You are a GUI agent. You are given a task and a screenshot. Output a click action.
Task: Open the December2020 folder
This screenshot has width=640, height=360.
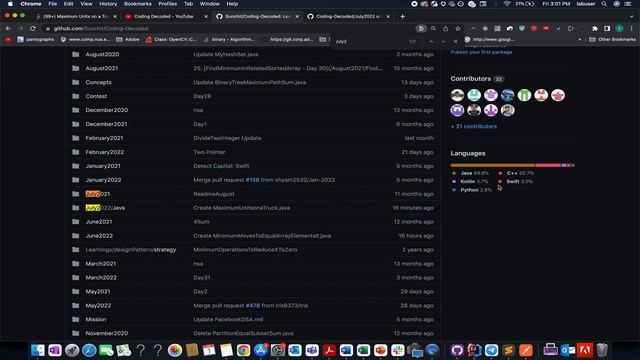[107, 110]
